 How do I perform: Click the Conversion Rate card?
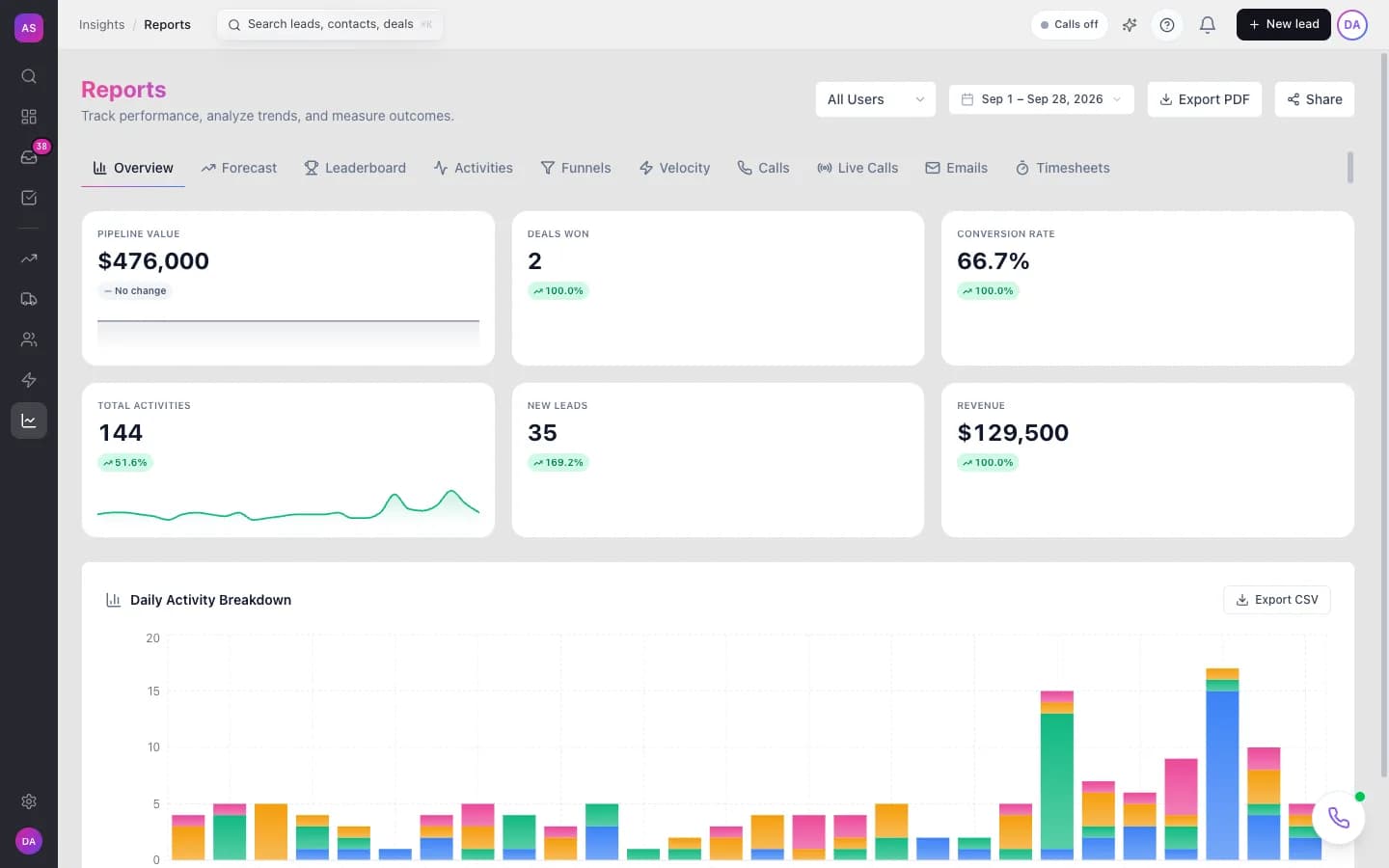pos(1148,288)
